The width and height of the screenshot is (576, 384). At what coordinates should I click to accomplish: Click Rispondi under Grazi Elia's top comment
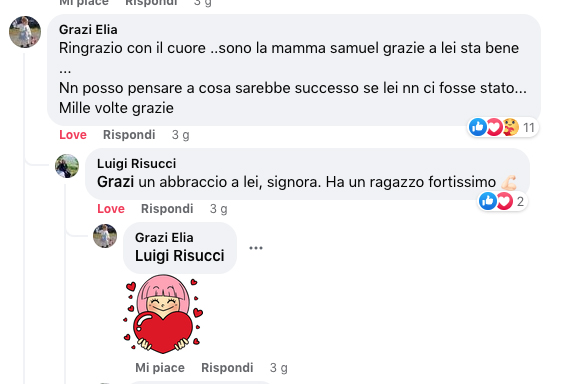(x=129, y=135)
